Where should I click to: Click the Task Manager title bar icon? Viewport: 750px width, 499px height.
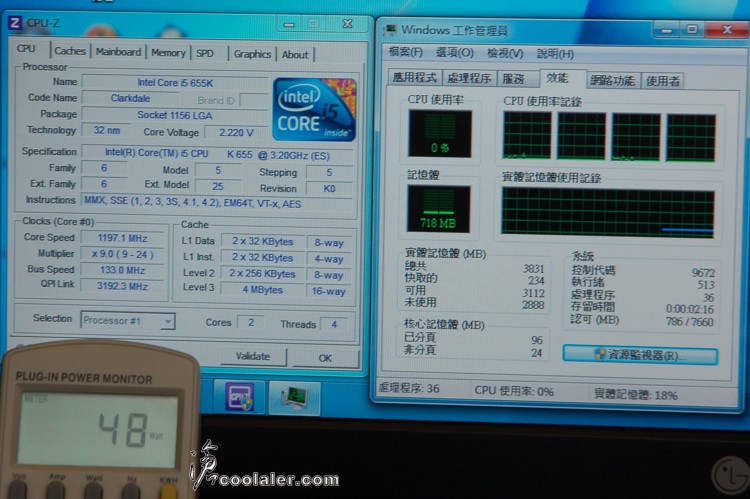coord(389,30)
